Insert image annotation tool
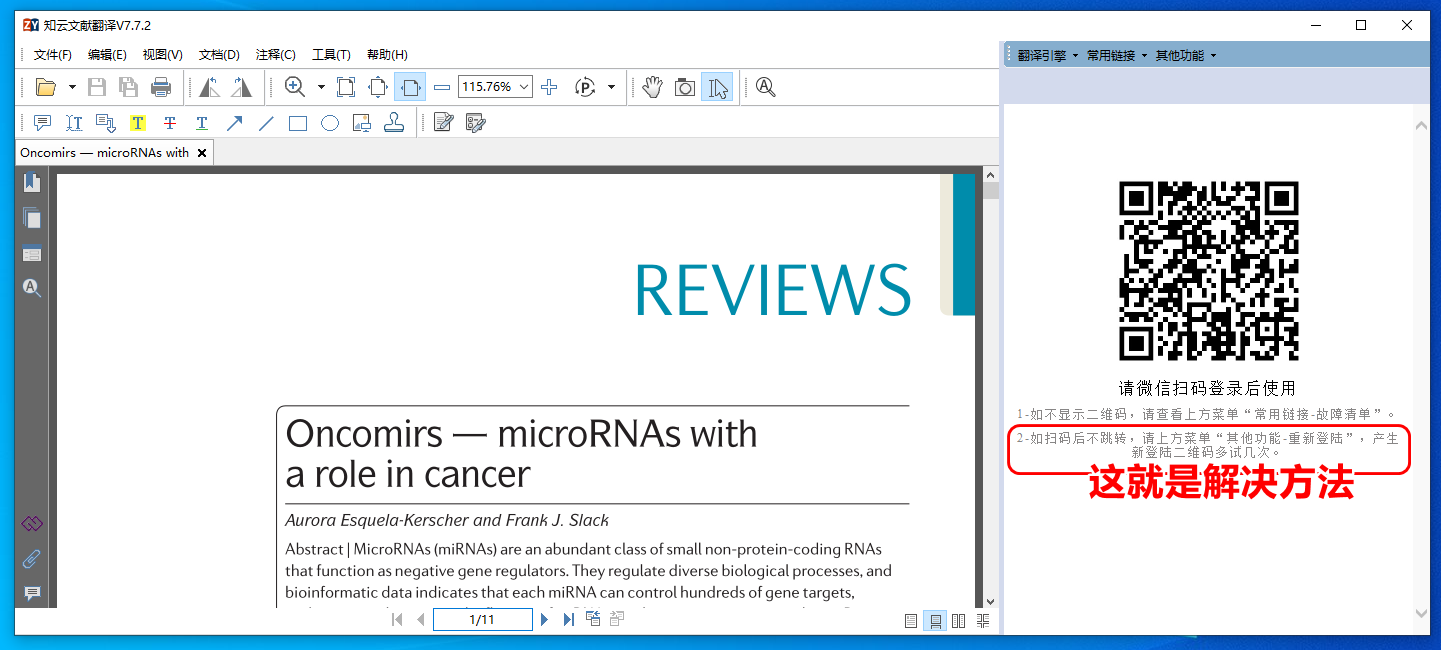This screenshot has height=650, width=1441. click(x=362, y=123)
